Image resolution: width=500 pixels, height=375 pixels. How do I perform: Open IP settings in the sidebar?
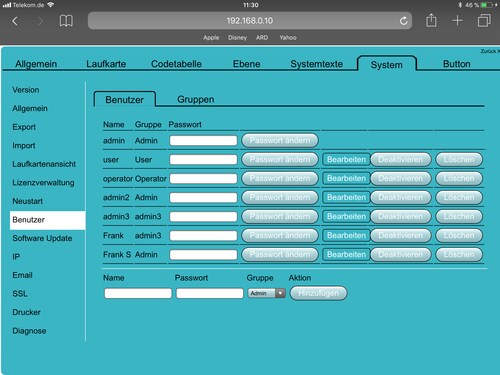pyautogui.click(x=16, y=257)
